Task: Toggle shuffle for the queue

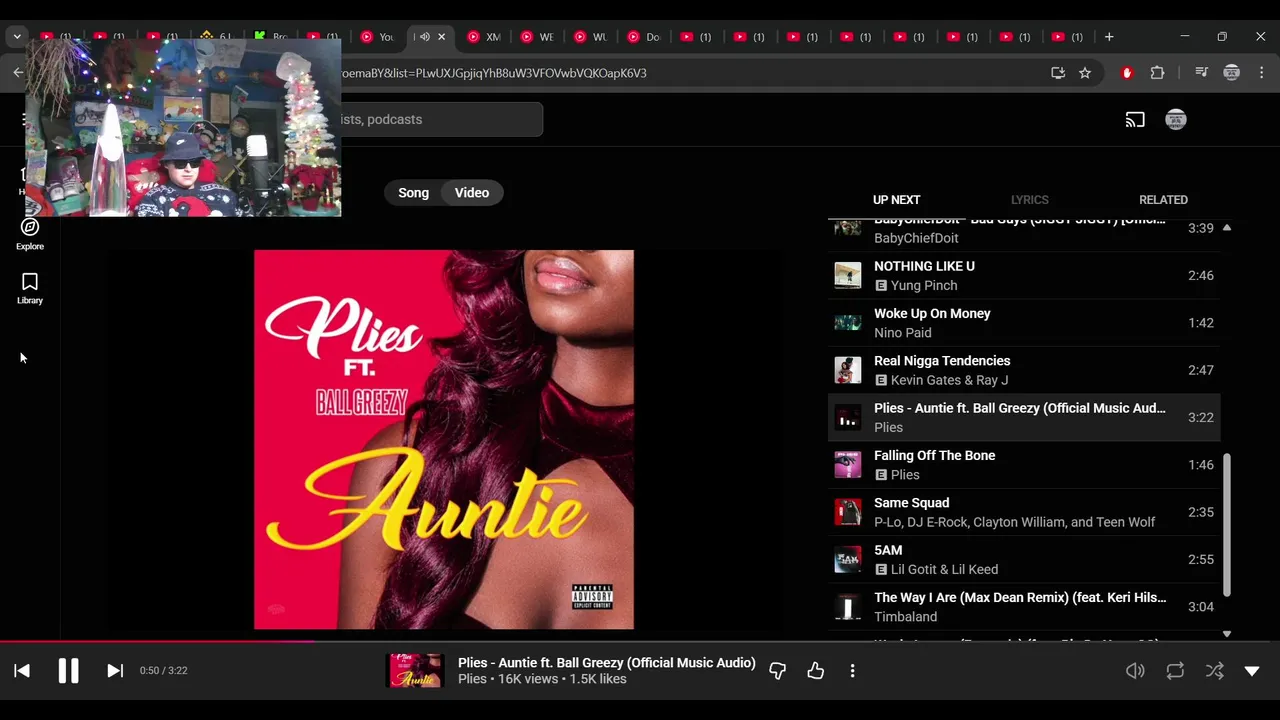Action: click(1214, 671)
